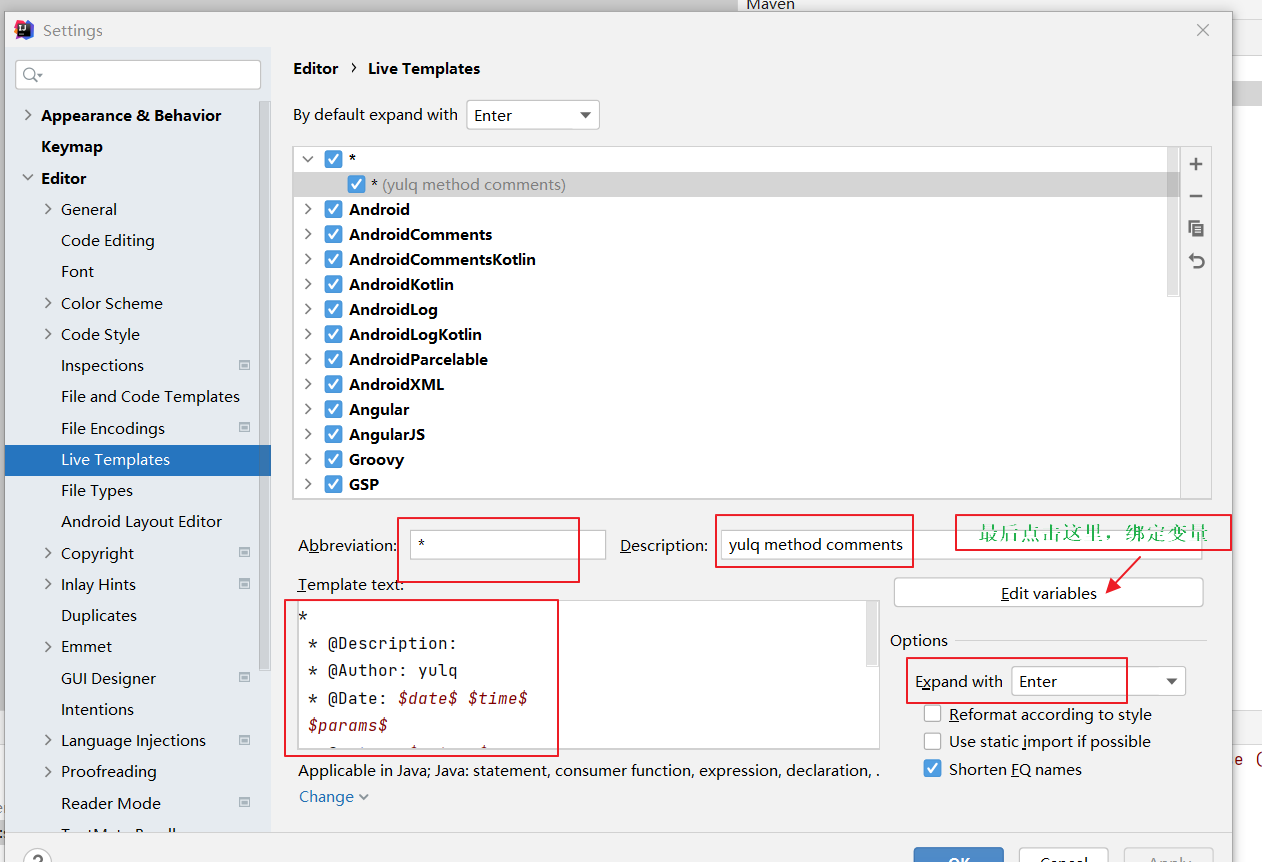Viewport: 1262px width, 862px height.
Task: Click the Cancel button
Action: point(1063,855)
